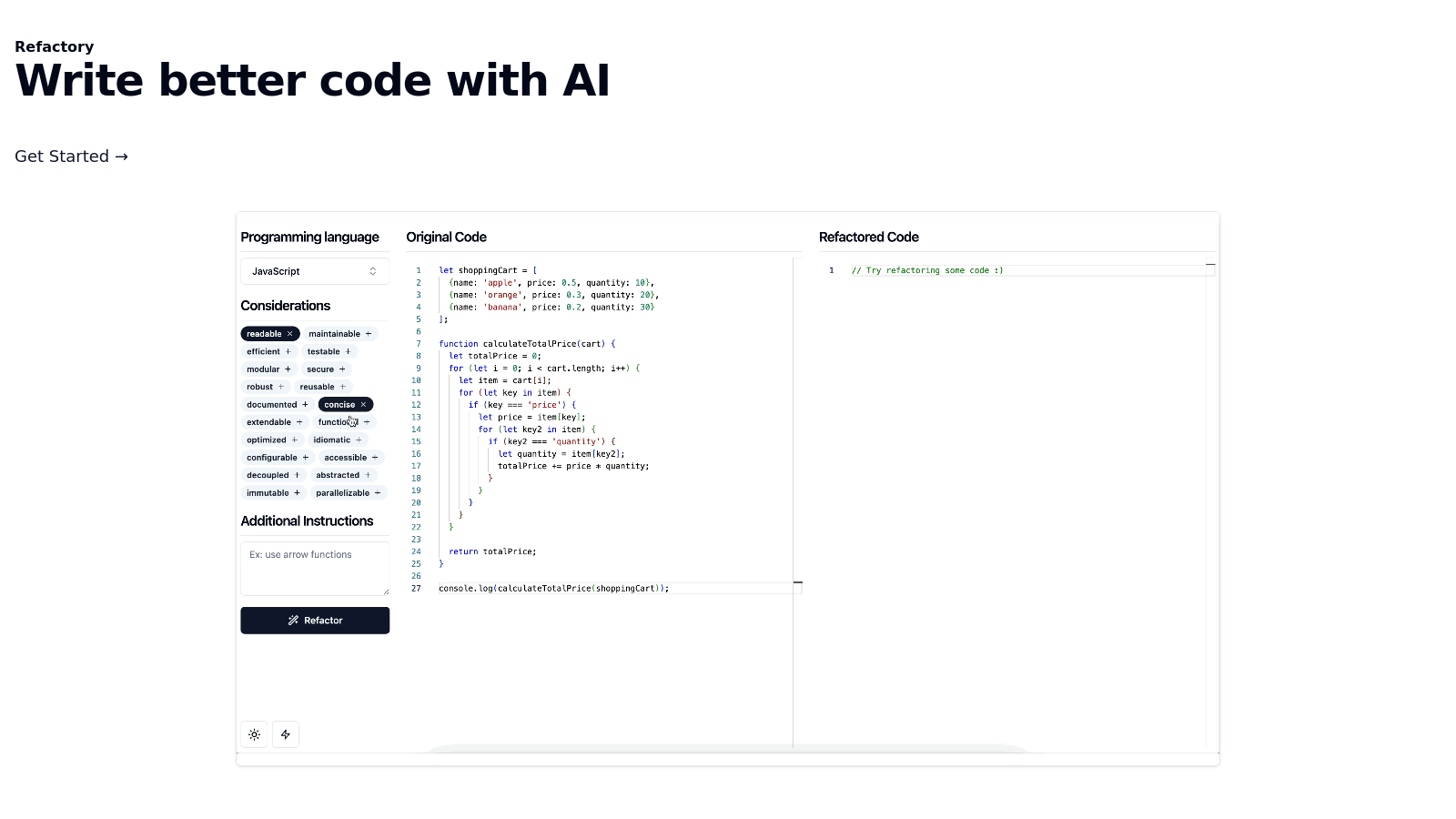Click the "if (key === 'price') {" line
1456x819 pixels.
(522, 405)
